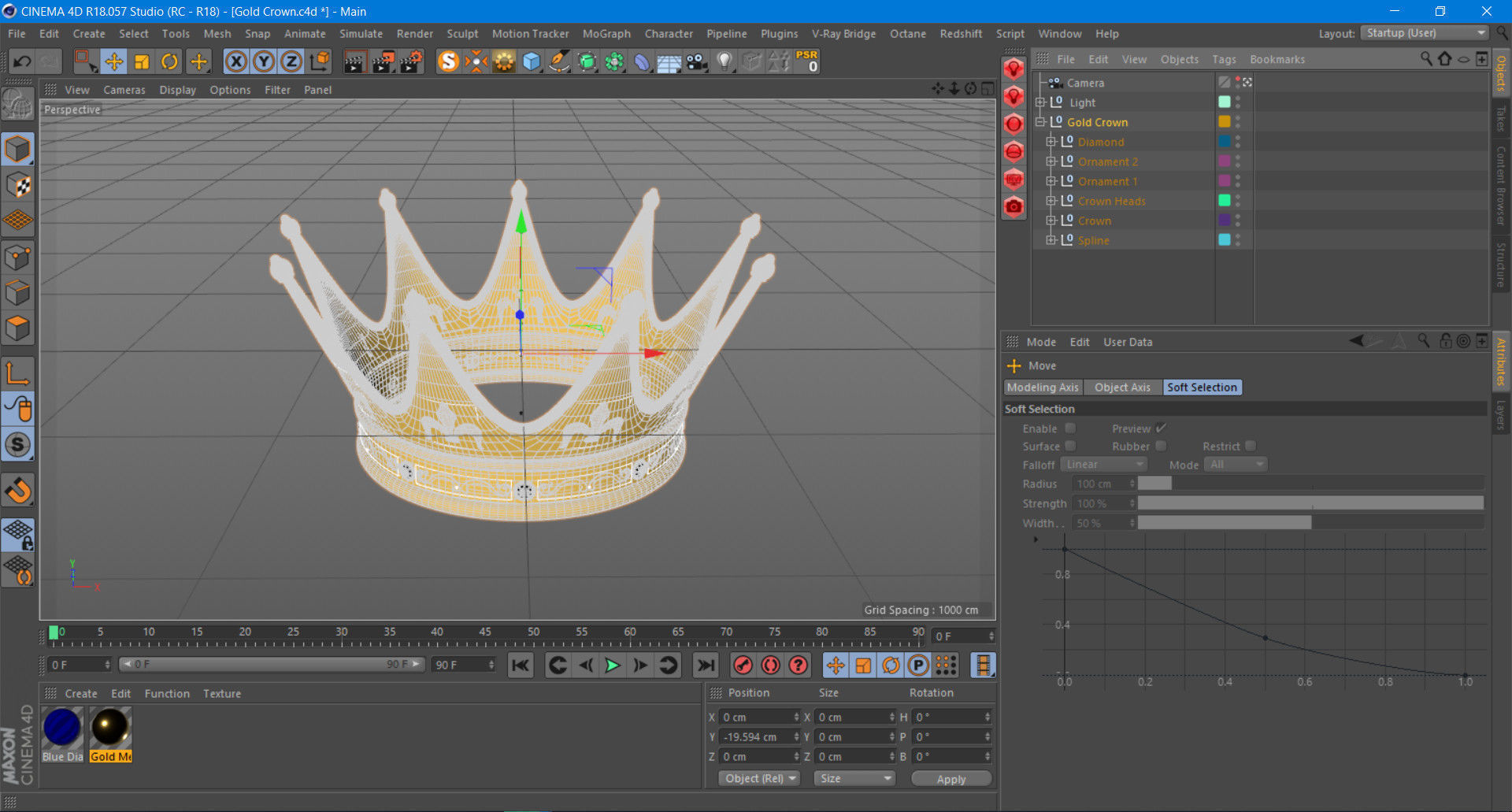Image resolution: width=1512 pixels, height=812 pixels.
Task: Add a Cube primitive object
Action: coord(532,61)
